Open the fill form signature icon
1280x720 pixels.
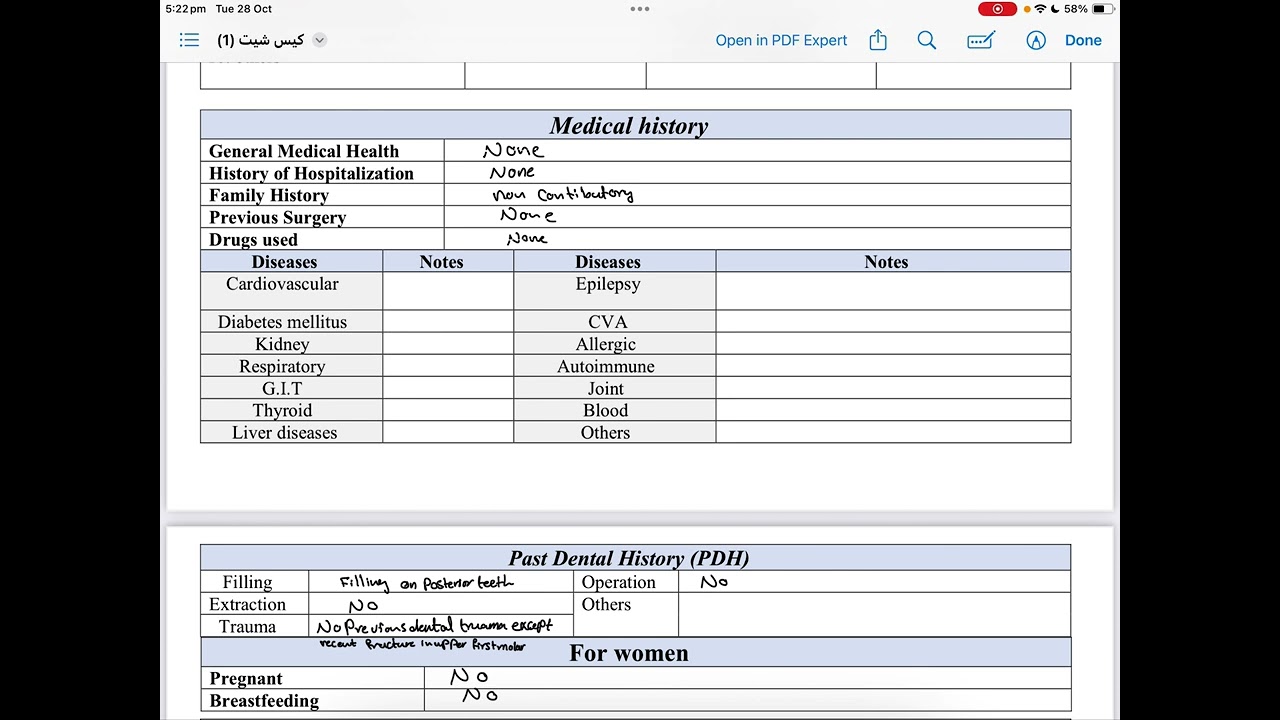point(981,40)
